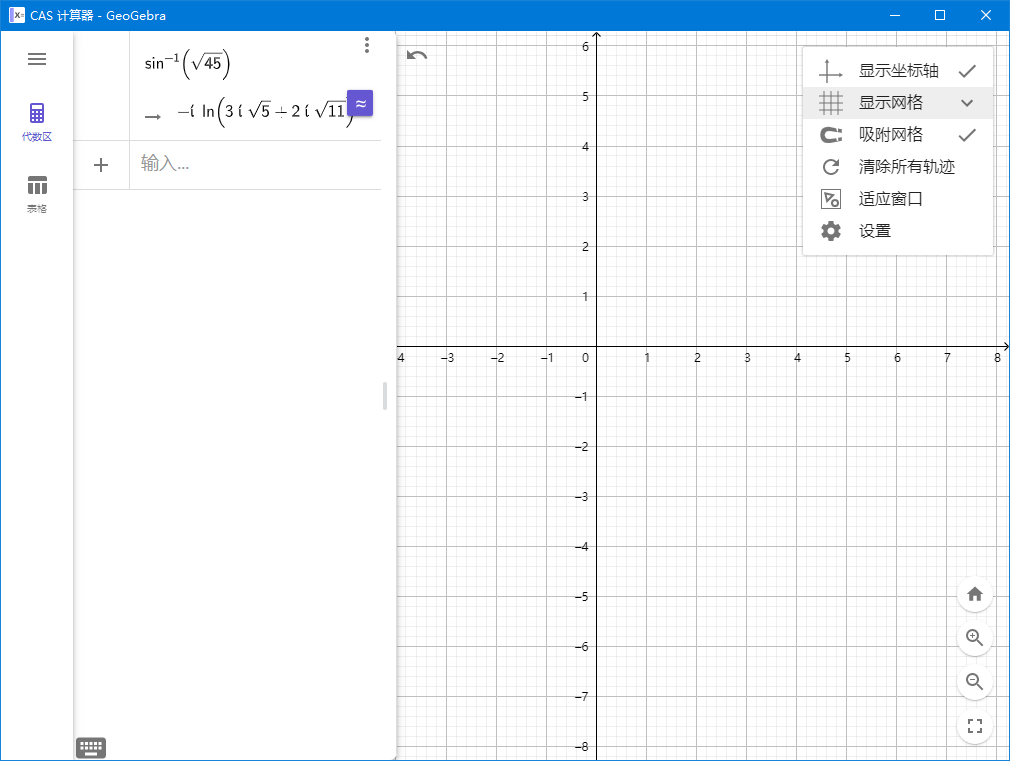Viewport: 1010px width, 761px height.
Task: Open the hamburger main menu
Action: click(x=37, y=59)
